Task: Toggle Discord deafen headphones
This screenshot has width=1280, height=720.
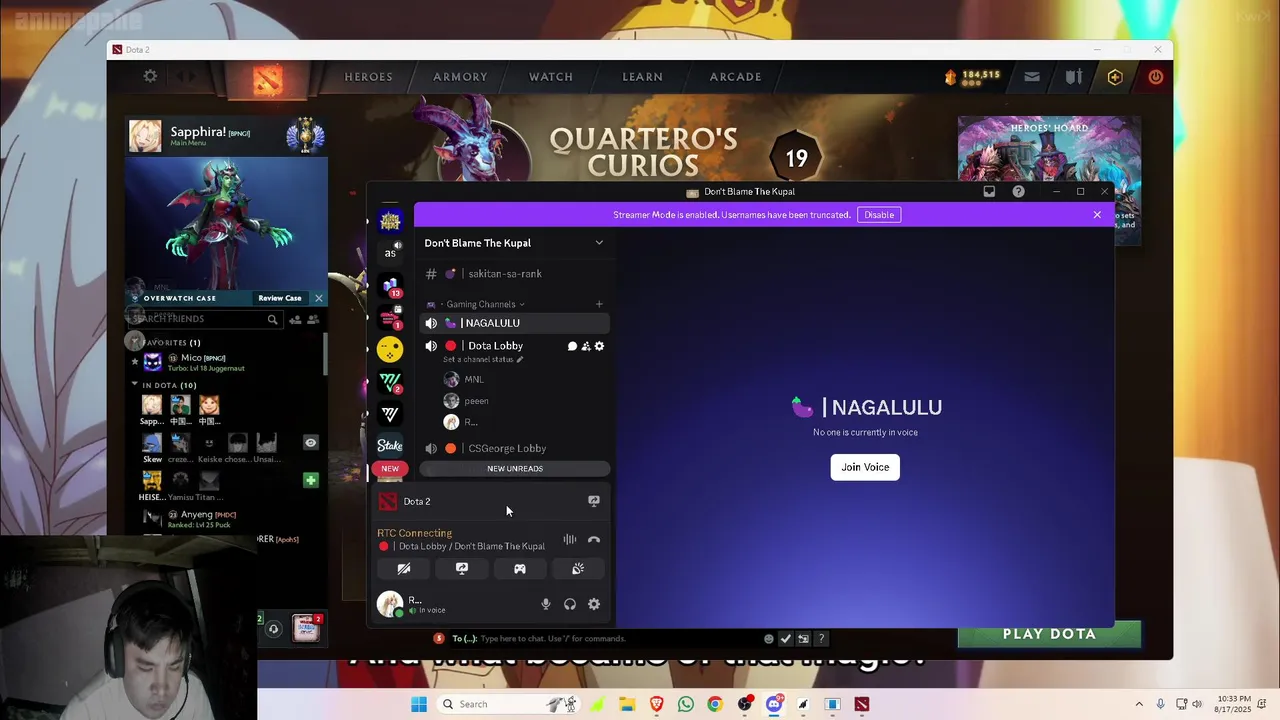Action: click(569, 604)
